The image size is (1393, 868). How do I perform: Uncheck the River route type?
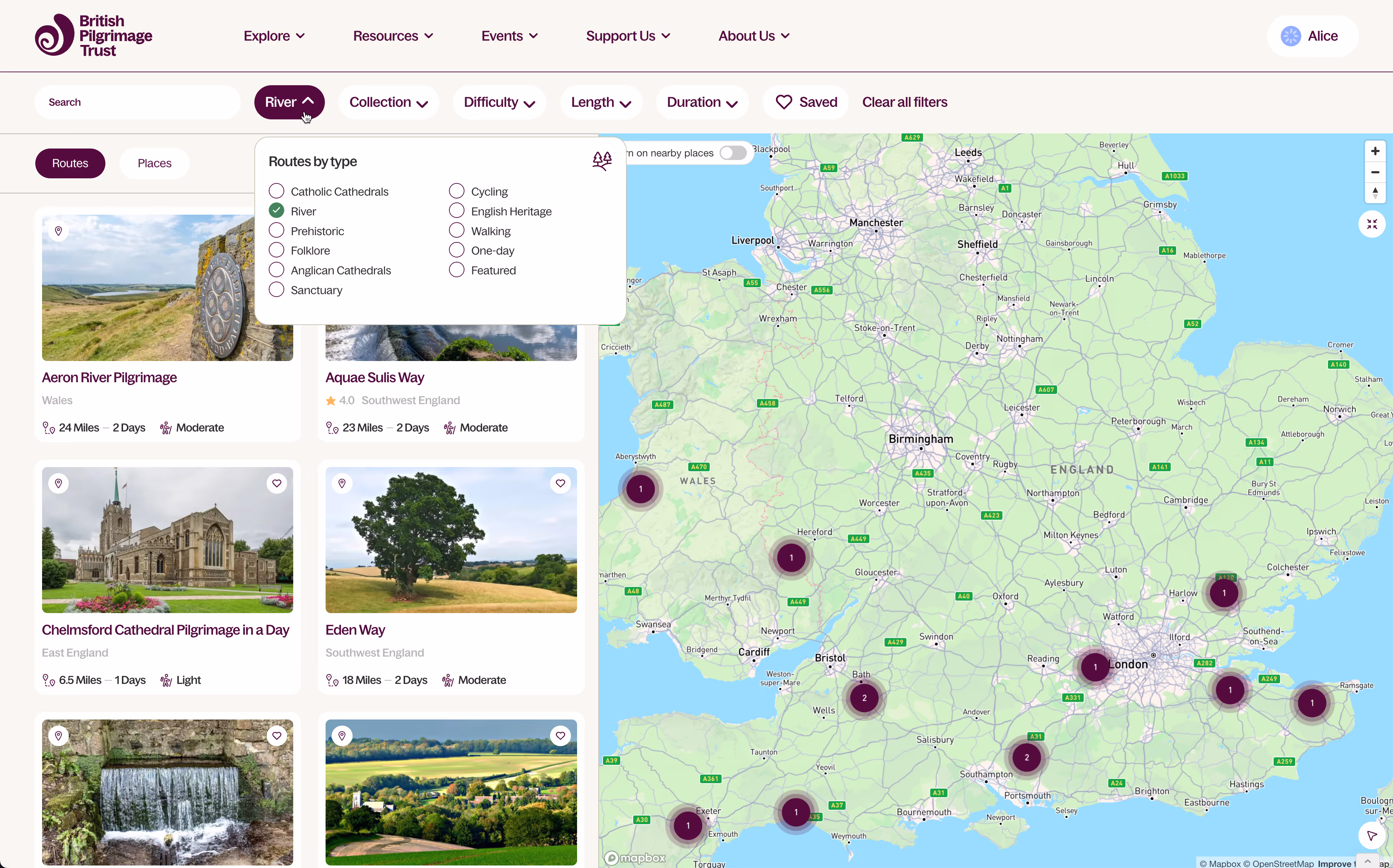(276, 211)
